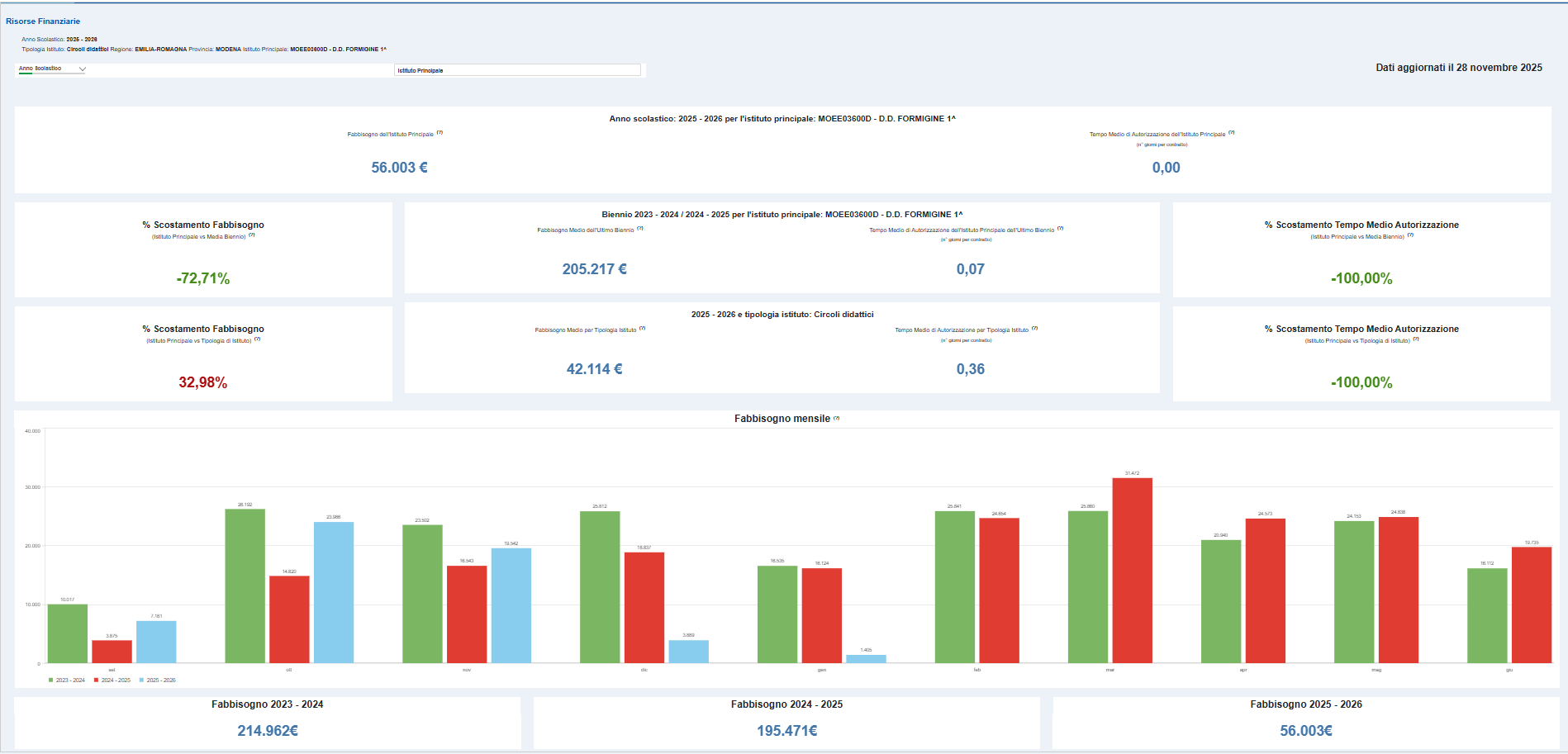Viewport: 1568px width, 754px height.
Task: Click help icon beside Tempo Medio di Autorizzazione dell'Istituto Principale
Action: [x=1231, y=133]
